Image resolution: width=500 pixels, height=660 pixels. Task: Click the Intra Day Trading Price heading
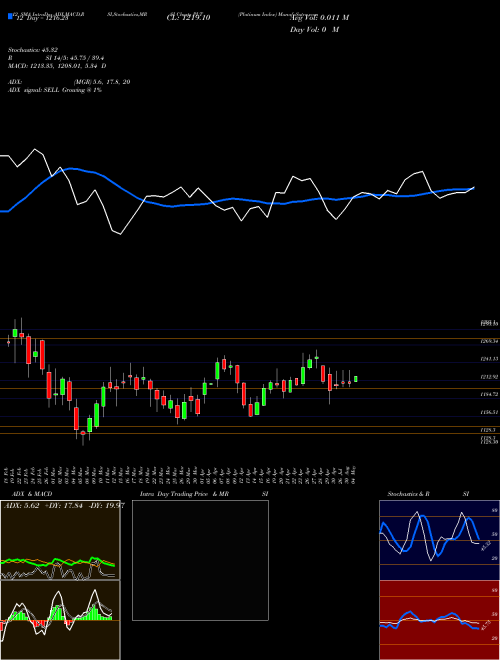coord(184,494)
